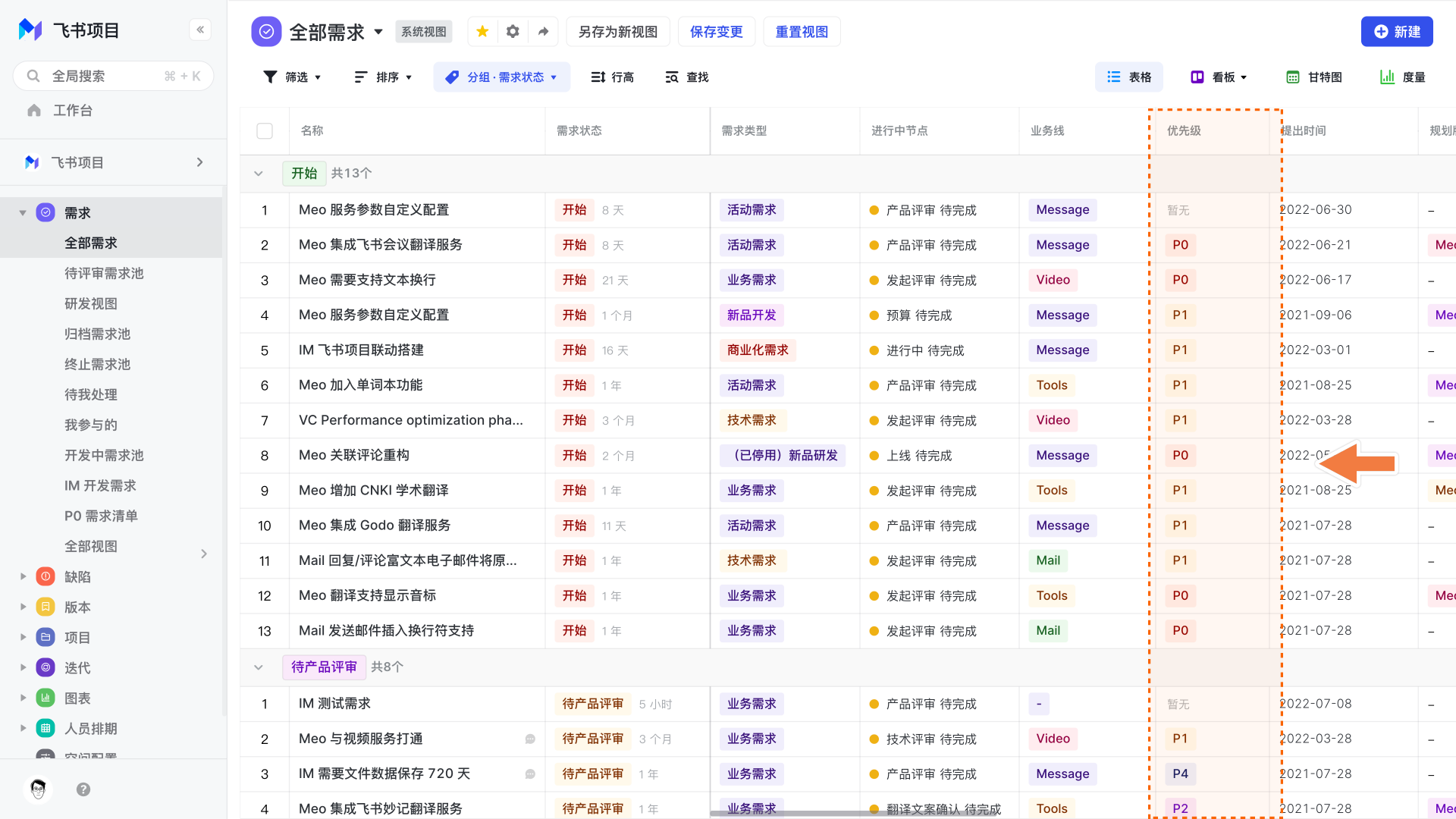
Task: Open comments on IM 需要文件数据保存 720 天 row
Action: [530, 774]
